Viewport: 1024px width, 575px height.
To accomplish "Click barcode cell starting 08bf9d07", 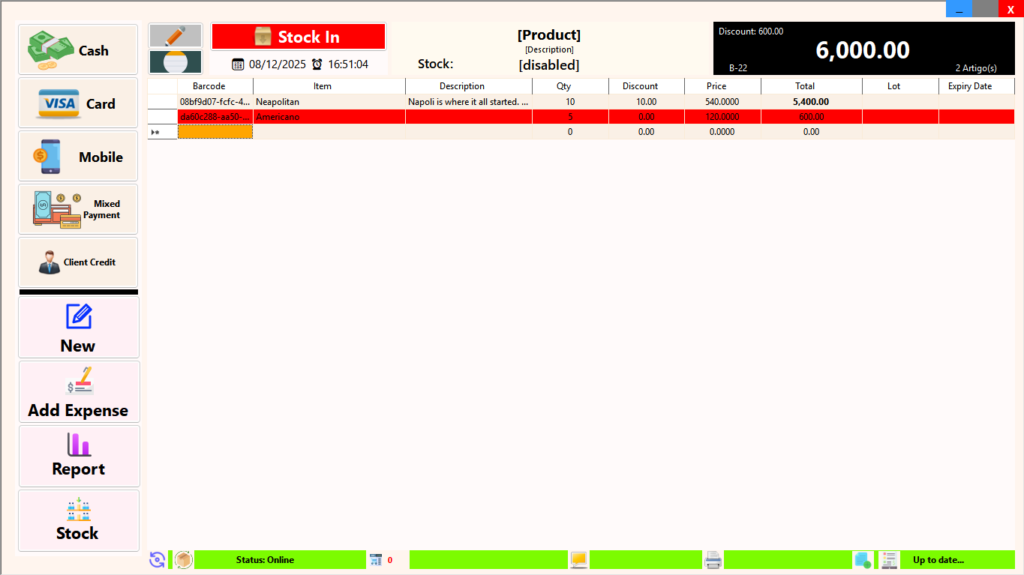I will (215, 102).
